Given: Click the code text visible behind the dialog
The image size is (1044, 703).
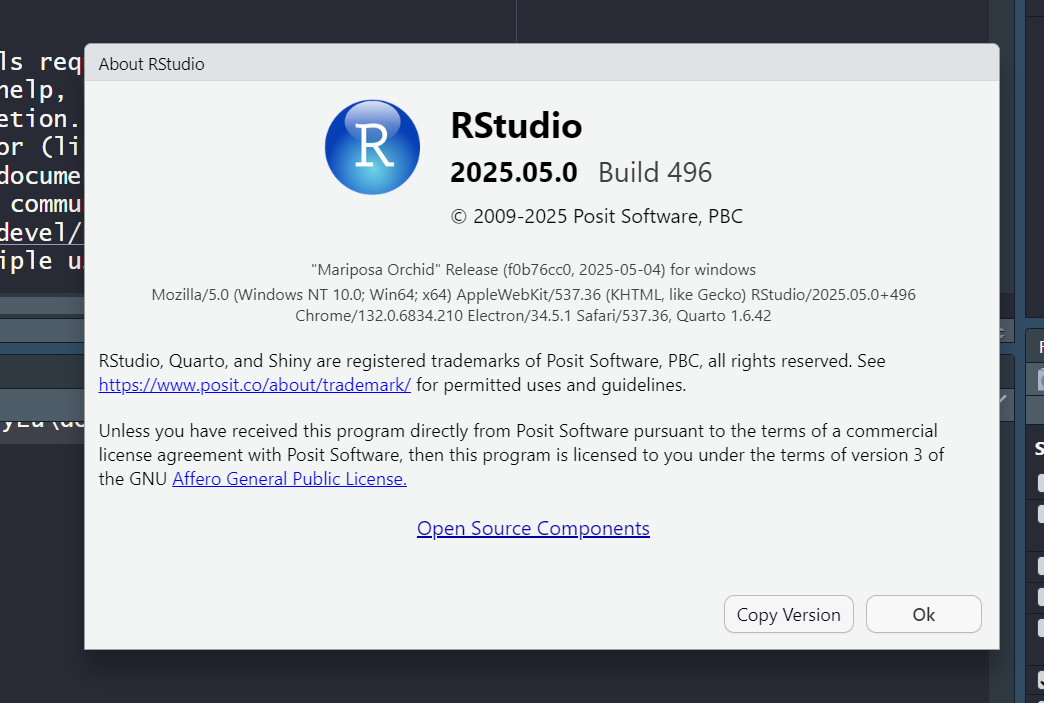Looking at the screenshot, I should coord(42,150).
